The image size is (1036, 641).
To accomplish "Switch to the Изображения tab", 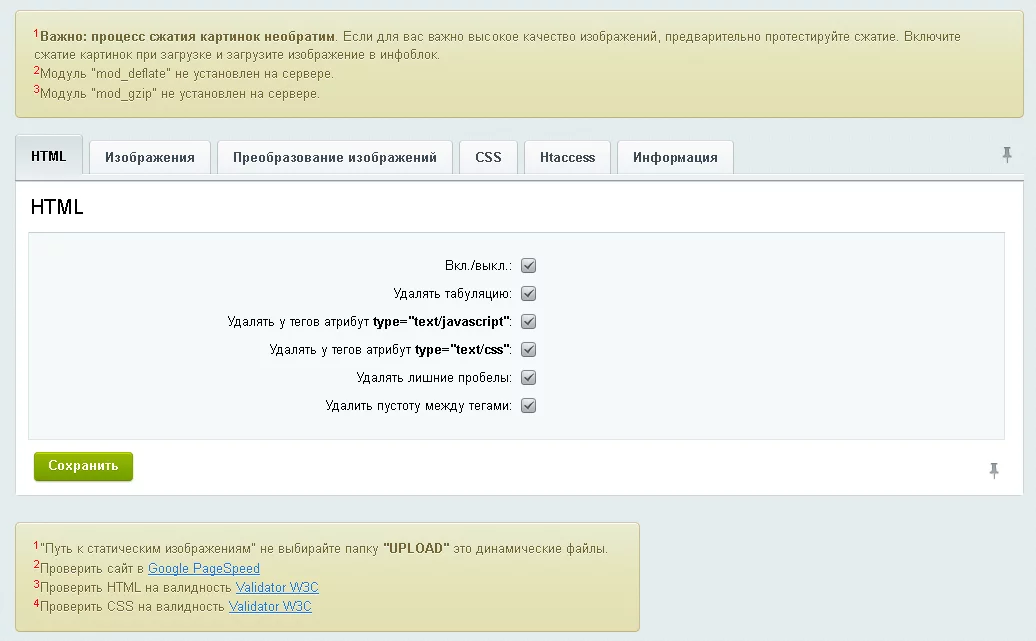I will 150,158.
